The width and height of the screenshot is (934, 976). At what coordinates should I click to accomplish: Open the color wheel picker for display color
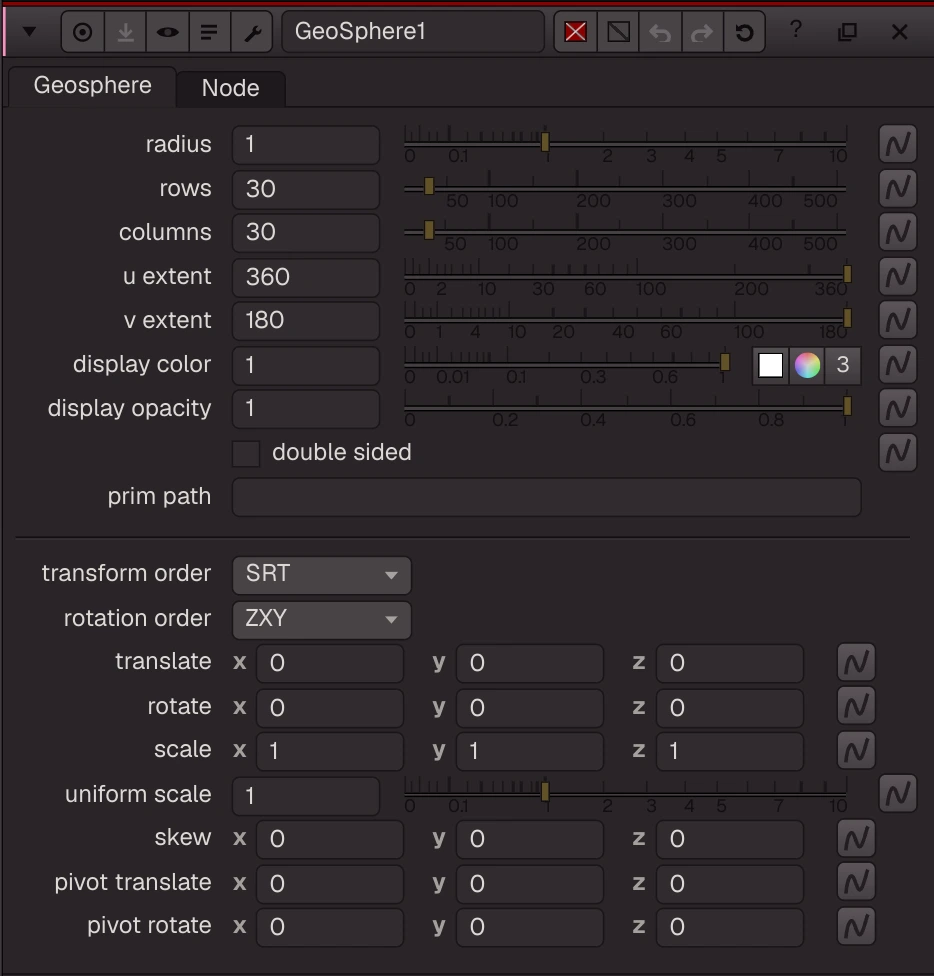(x=807, y=365)
